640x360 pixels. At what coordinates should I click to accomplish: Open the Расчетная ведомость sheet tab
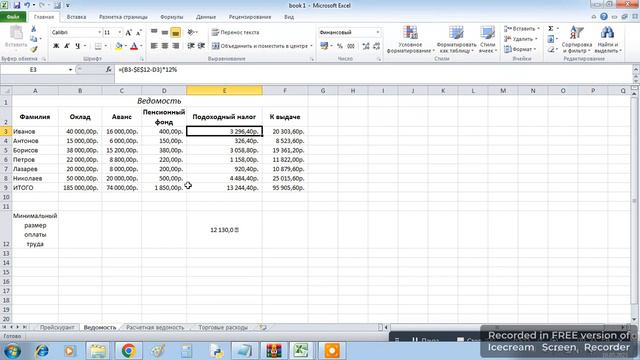click(x=155, y=327)
